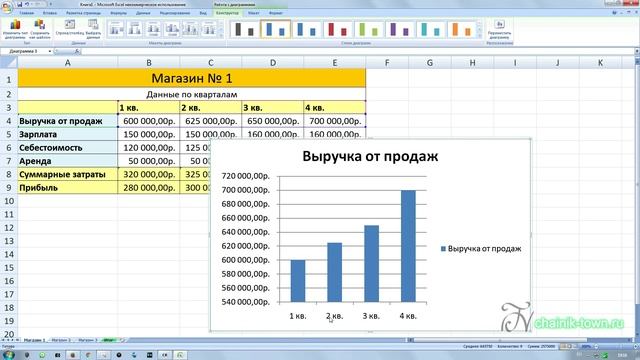640x360 pixels.
Task: Open the Page Layout ribbon tab
Action: tap(83, 13)
